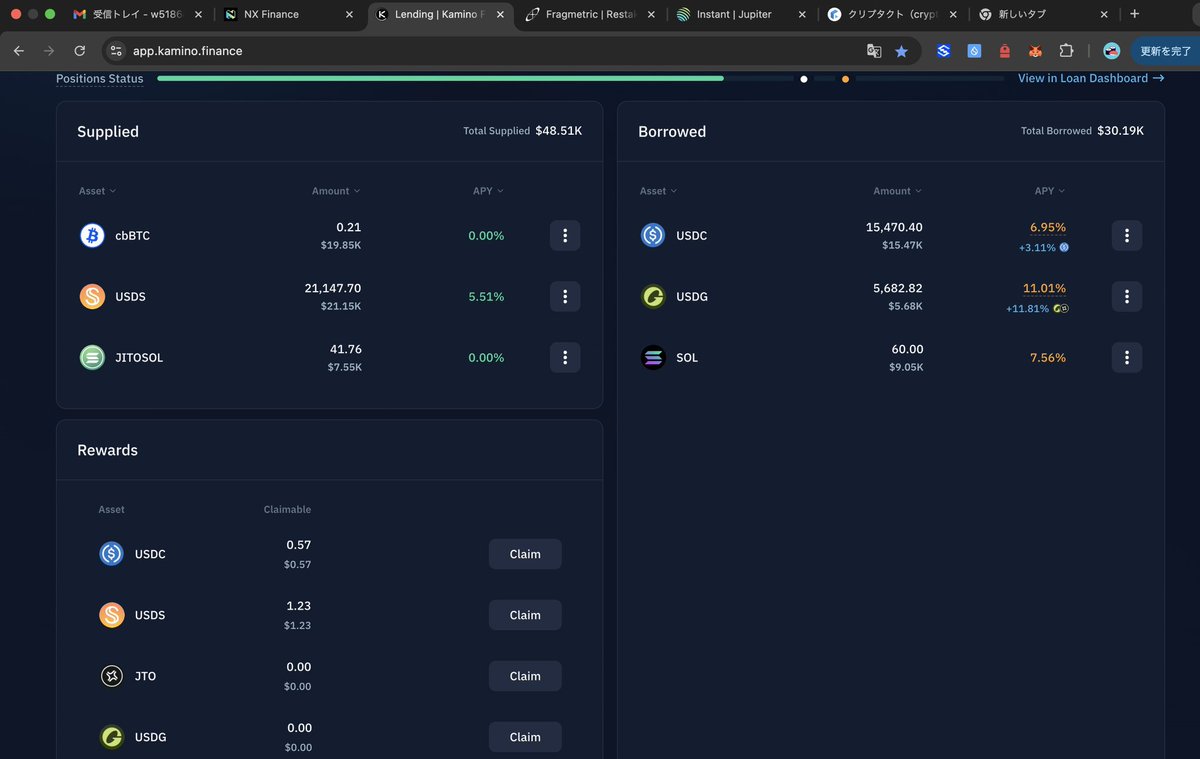This screenshot has height=759, width=1200.
Task: Click the borrowed USDG asset icon
Action: (653, 296)
